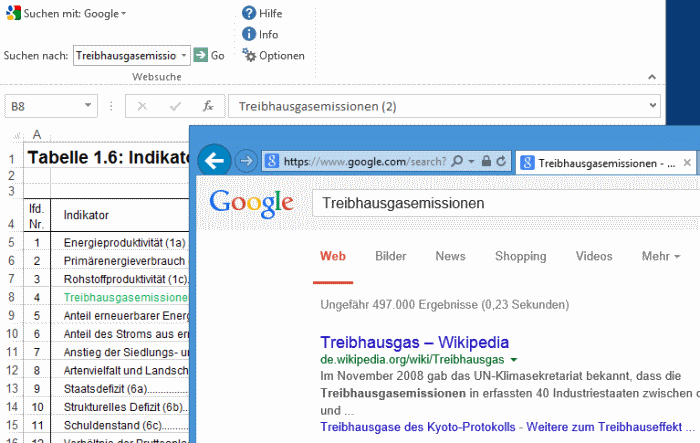Viewport: 700px width, 443px height.
Task: Select the cell 'Energieproduktivität (1a)'
Action: click(x=124, y=242)
